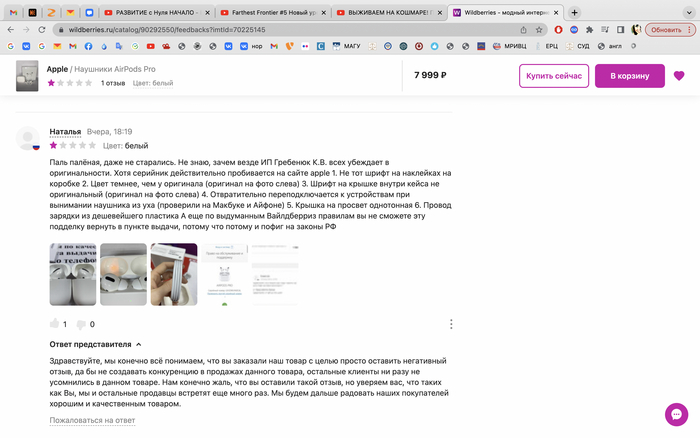Close the Farthest Frontier #5 tab

(324, 13)
